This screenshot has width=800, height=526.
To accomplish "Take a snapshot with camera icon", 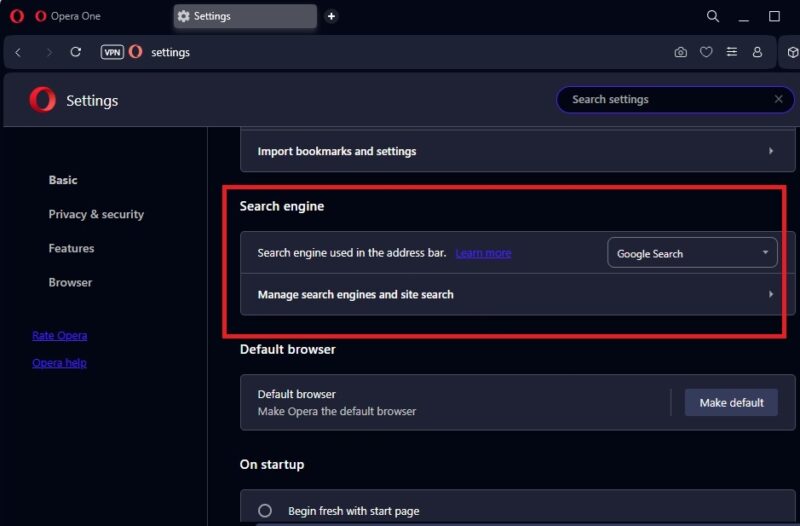I will coord(680,52).
